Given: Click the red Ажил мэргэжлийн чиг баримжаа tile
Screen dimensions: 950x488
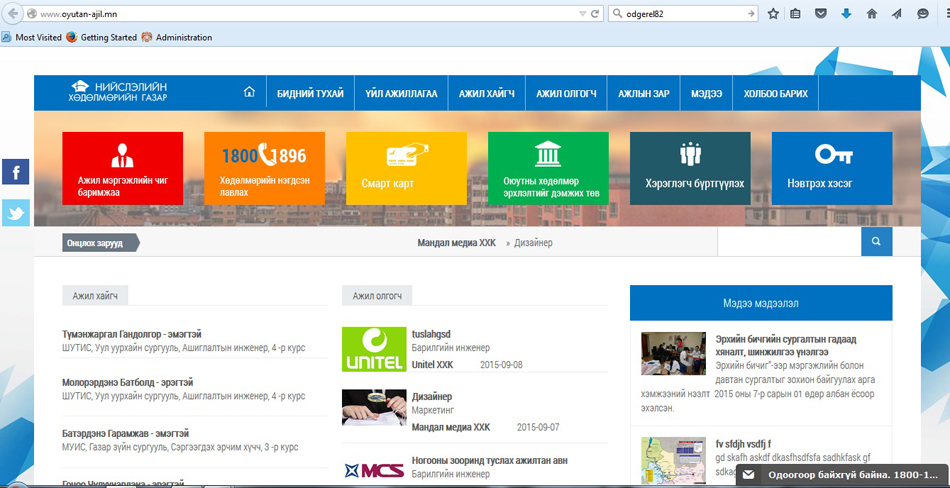Looking at the screenshot, I should tap(122, 168).
